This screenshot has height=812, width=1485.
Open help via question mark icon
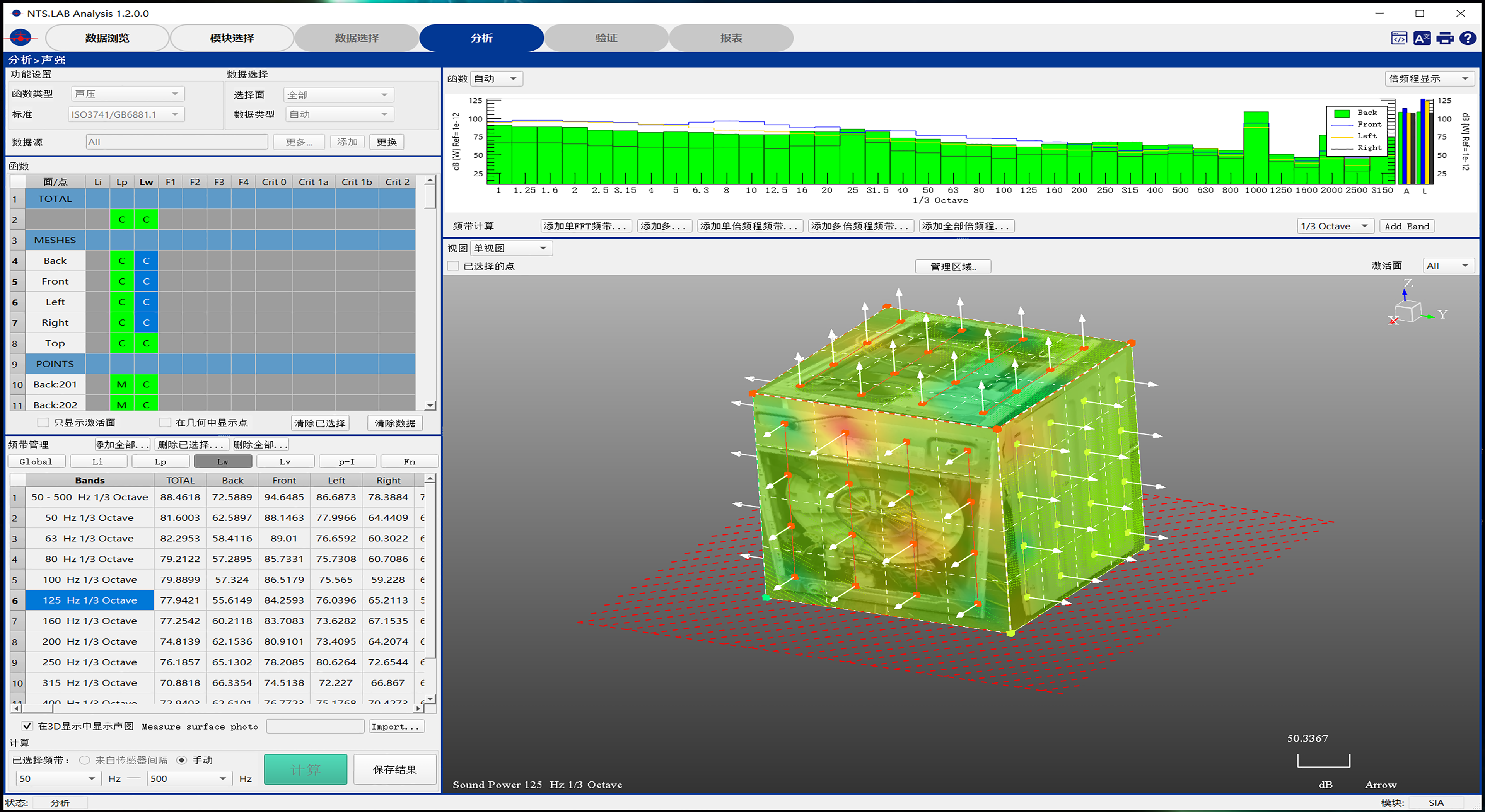1468,39
